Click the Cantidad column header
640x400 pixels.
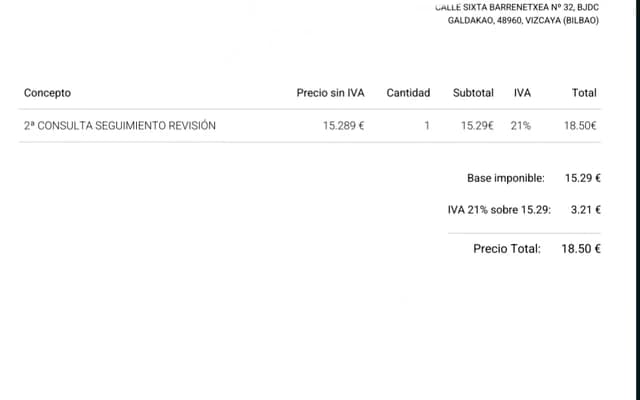pos(408,93)
